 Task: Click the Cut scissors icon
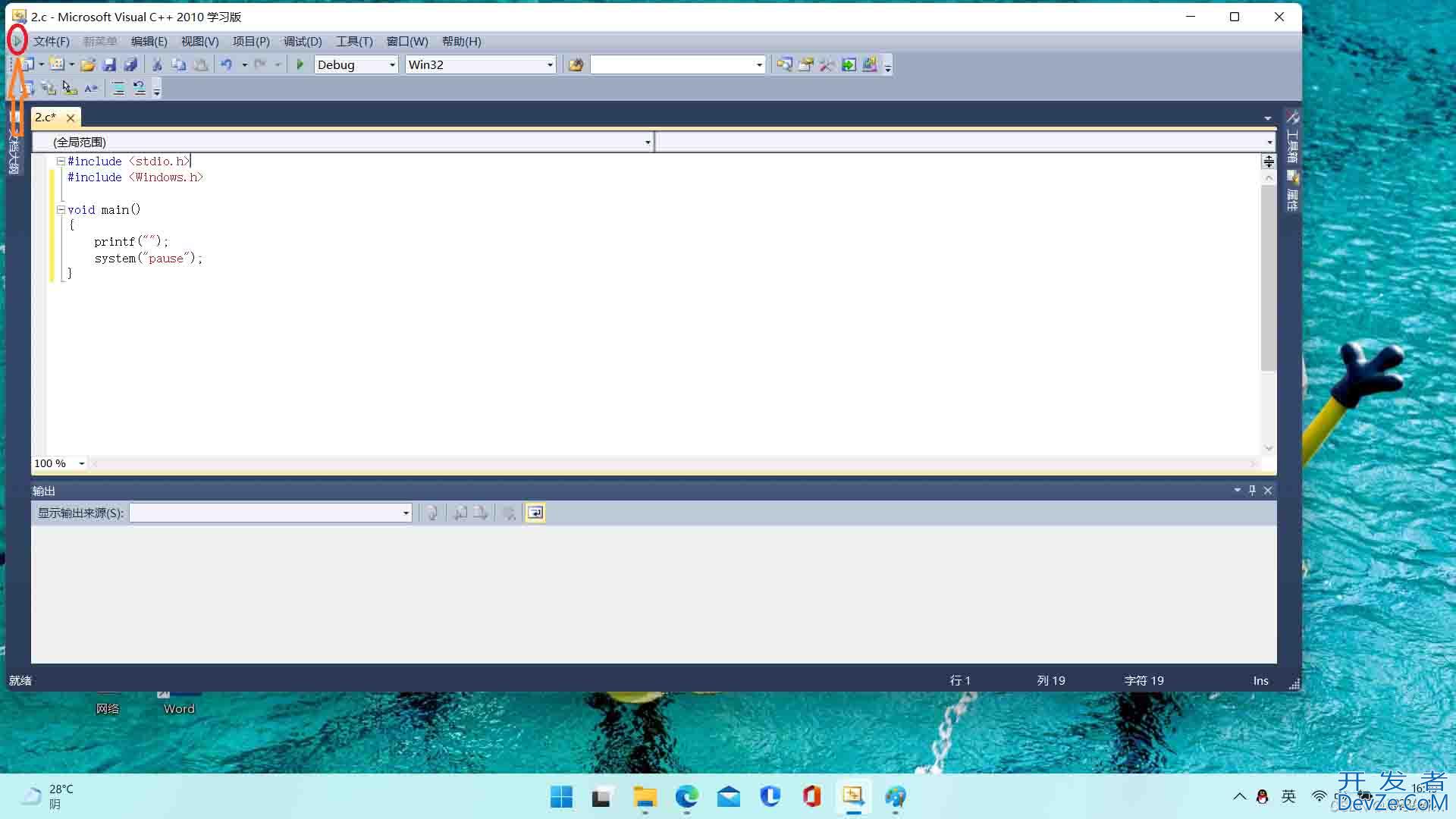(157, 64)
